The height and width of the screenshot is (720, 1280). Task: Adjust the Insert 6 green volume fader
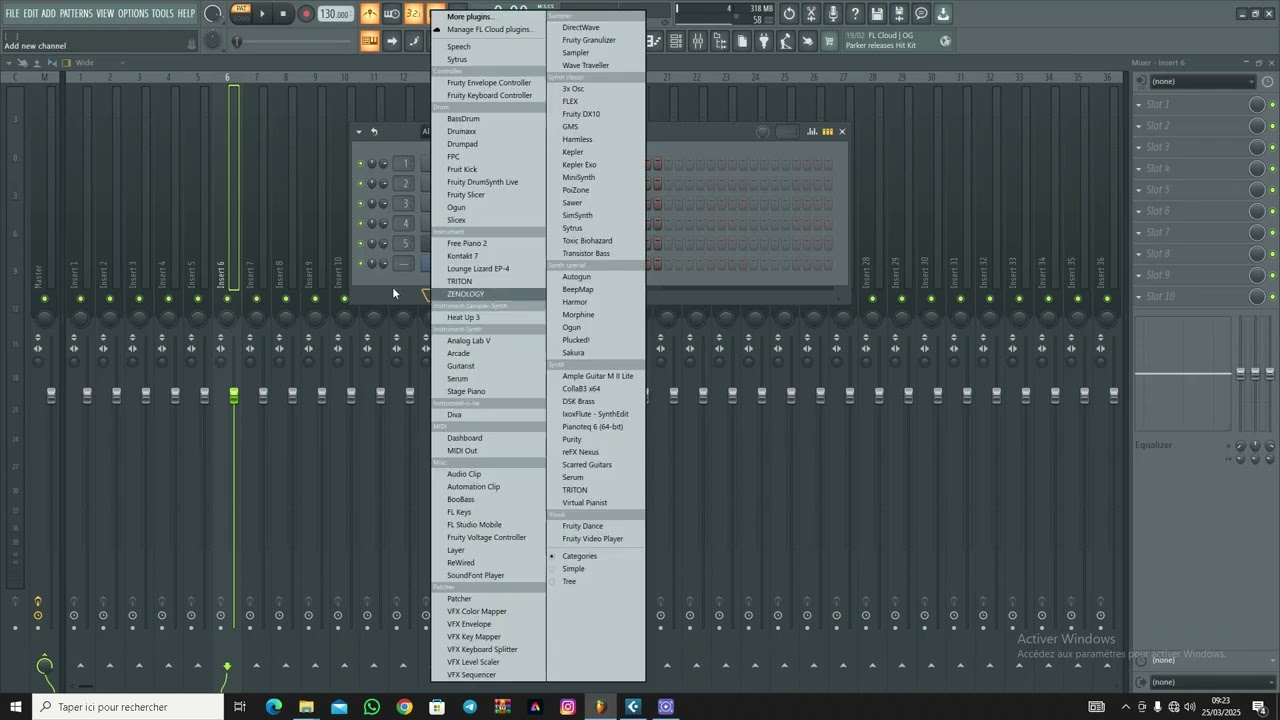(234, 397)
